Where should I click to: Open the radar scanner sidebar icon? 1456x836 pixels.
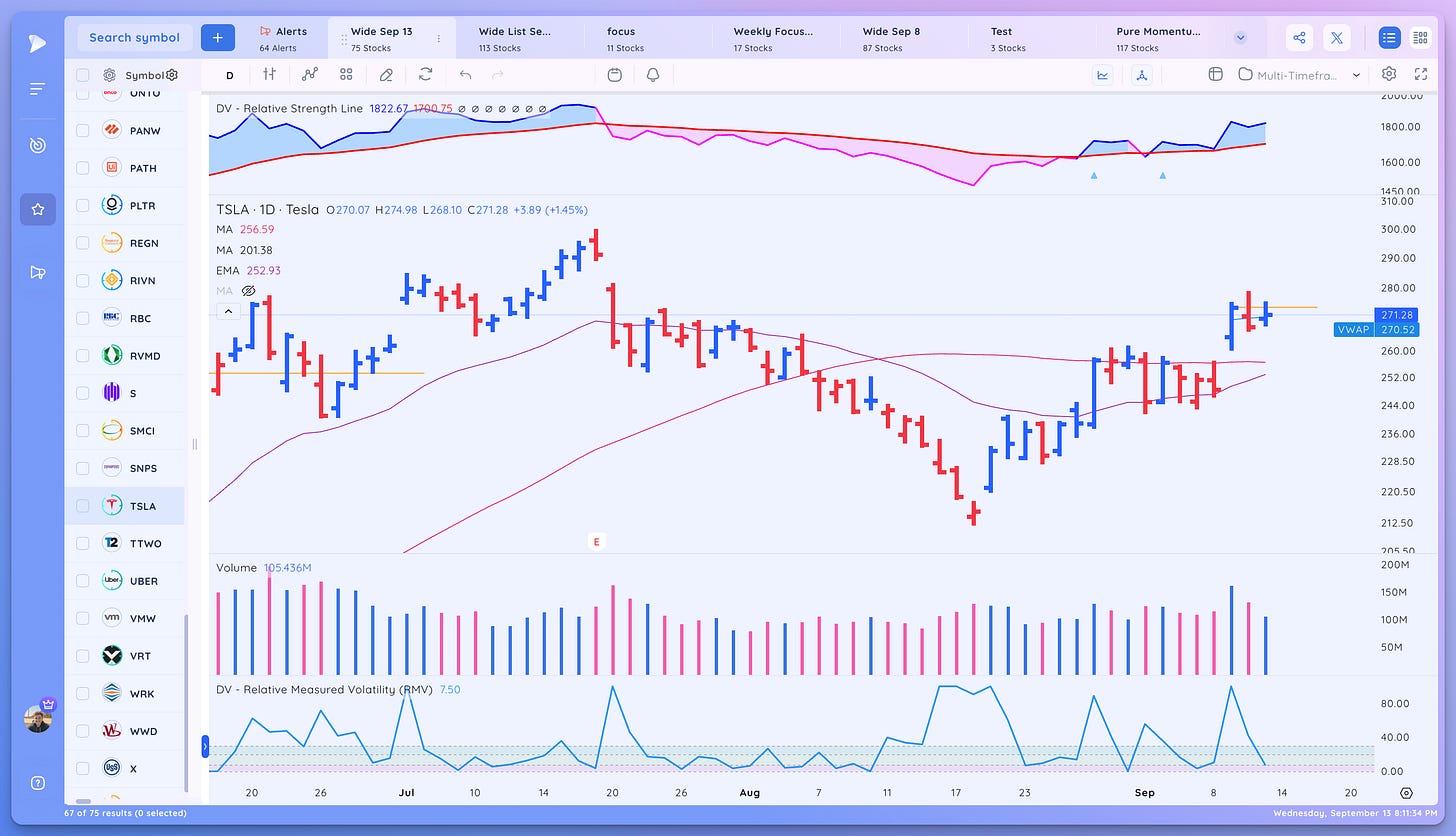click(x=37, y=146)
